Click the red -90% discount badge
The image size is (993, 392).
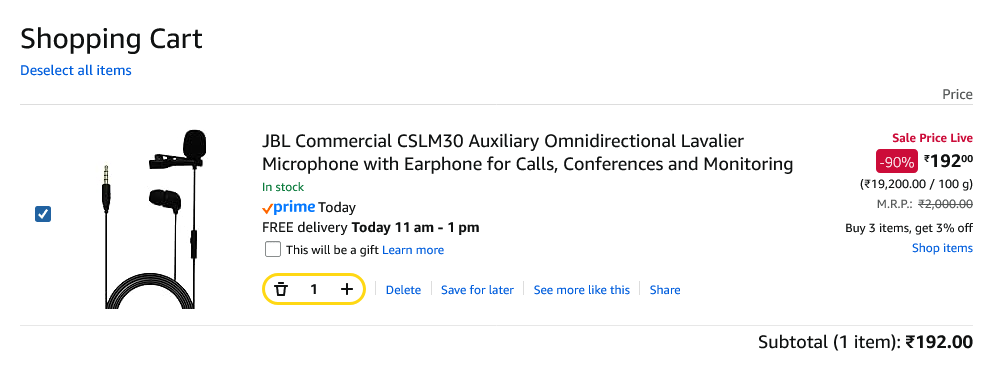[896, 162]
